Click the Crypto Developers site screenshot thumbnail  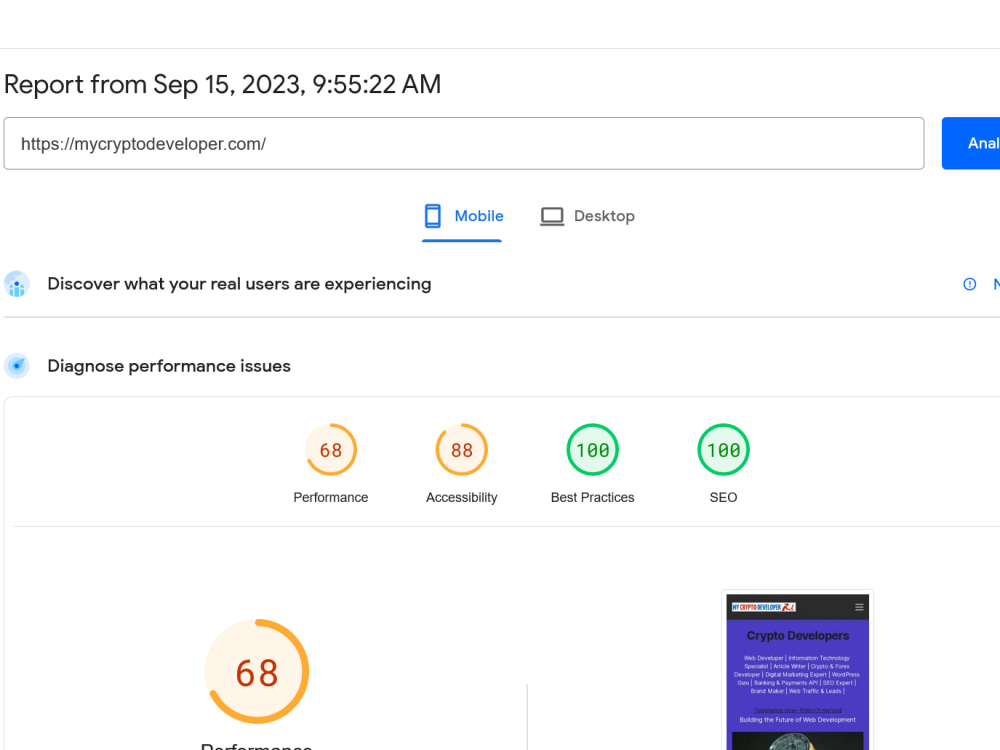(797, 670)
